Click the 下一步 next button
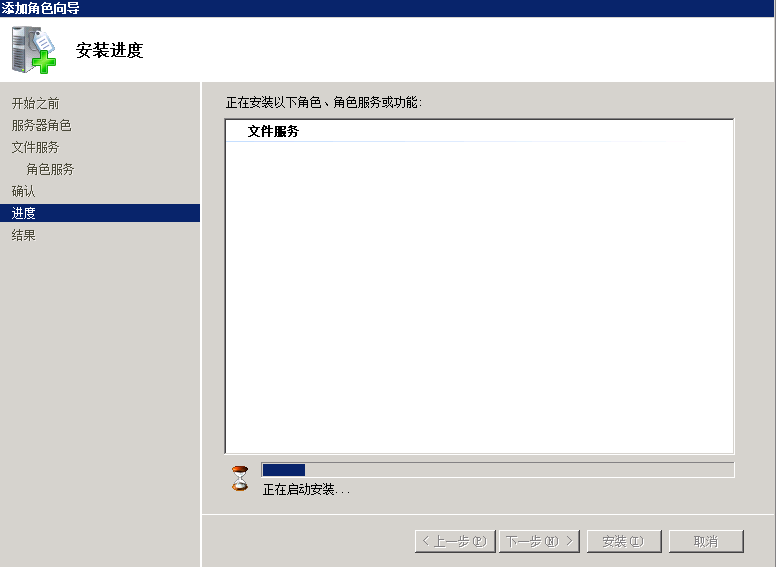This screenshot has height=567, width=776. pyautogui.click(x=539, y=541)
